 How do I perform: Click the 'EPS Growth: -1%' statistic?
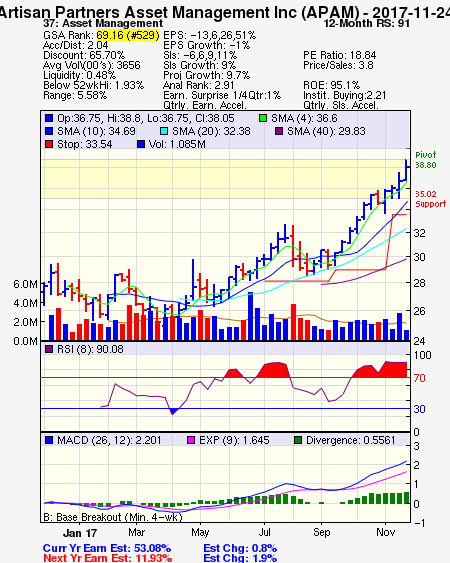click(x=207, y=45)
